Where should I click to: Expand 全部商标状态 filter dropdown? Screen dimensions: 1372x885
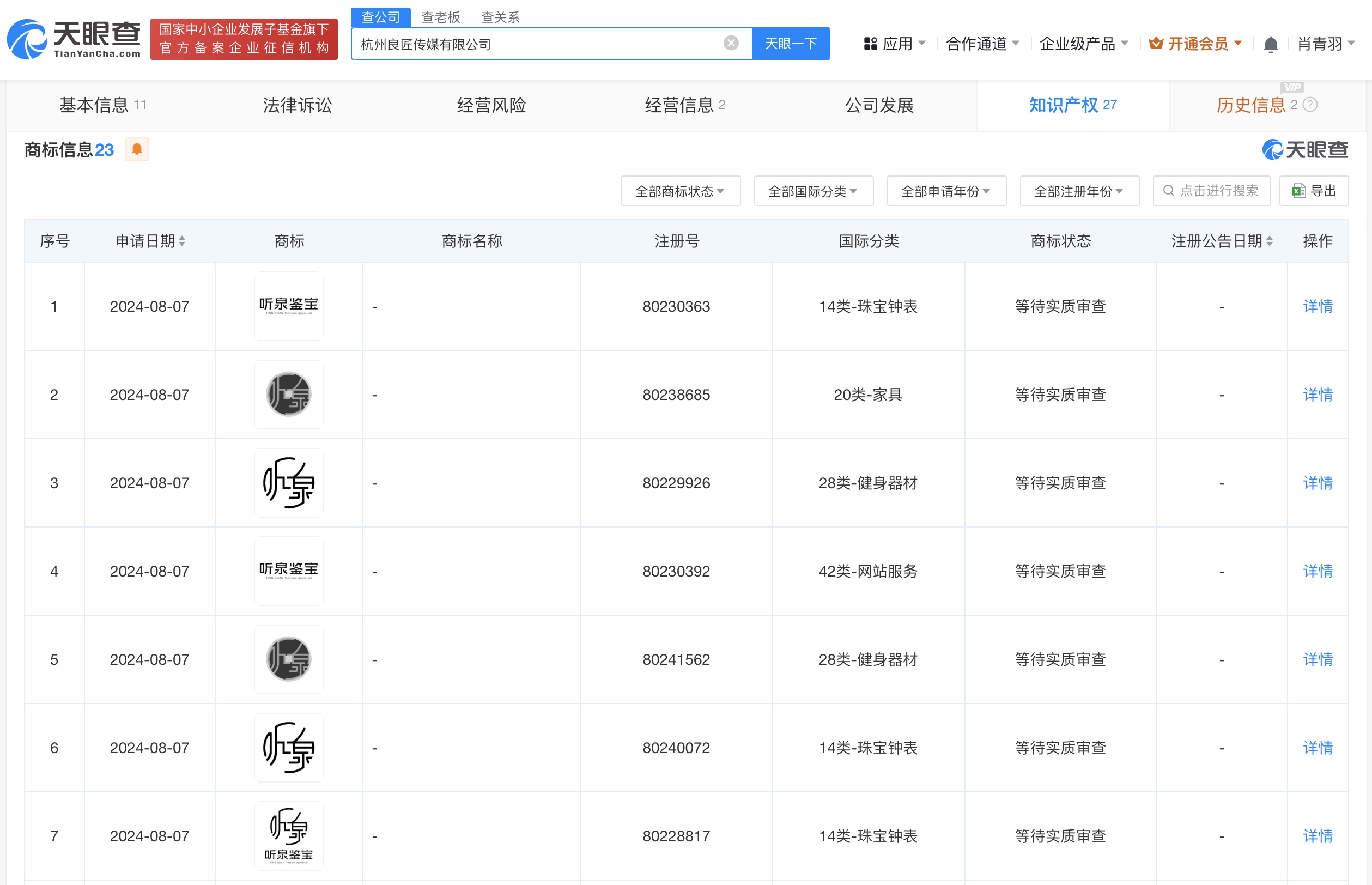point(681,191)
